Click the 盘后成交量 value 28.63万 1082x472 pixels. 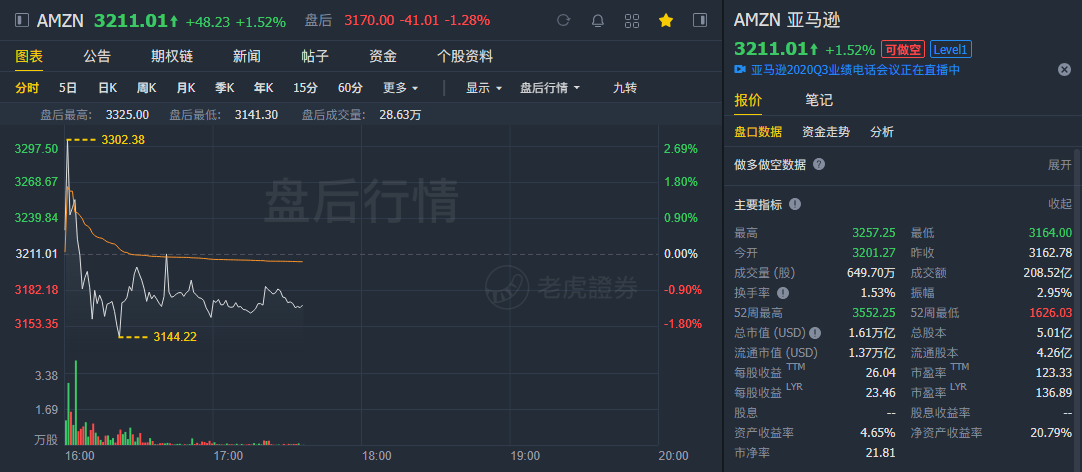click(x=400, y=115)
